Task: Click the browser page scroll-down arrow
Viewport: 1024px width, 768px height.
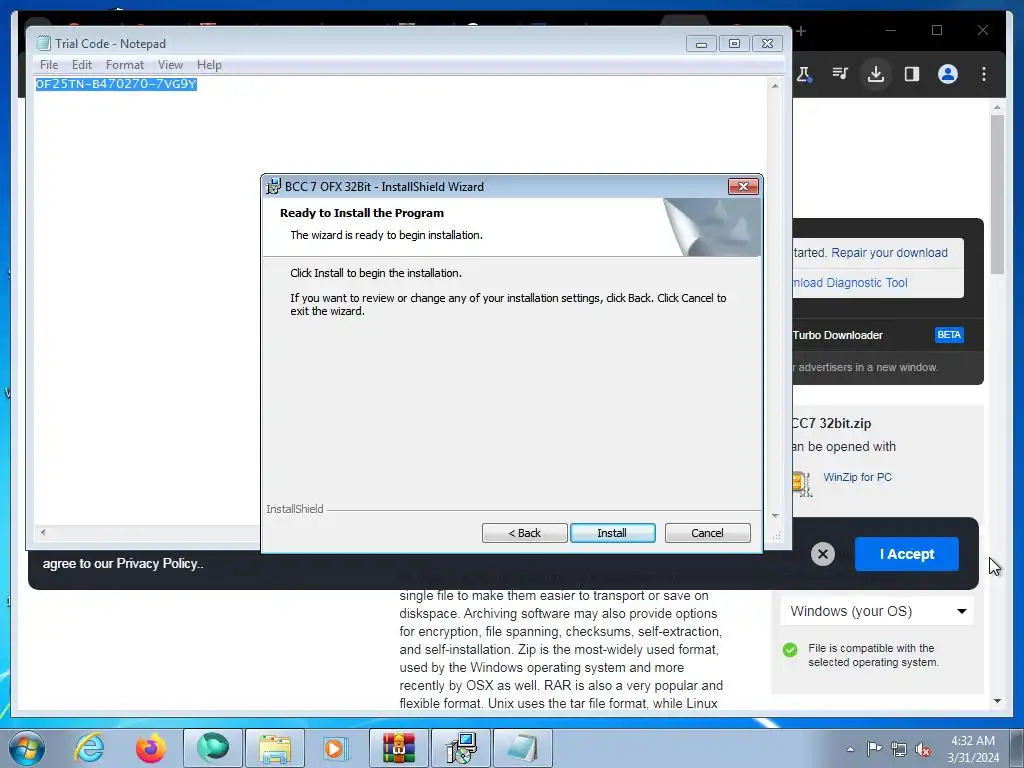Action: [x=997, y=701]
